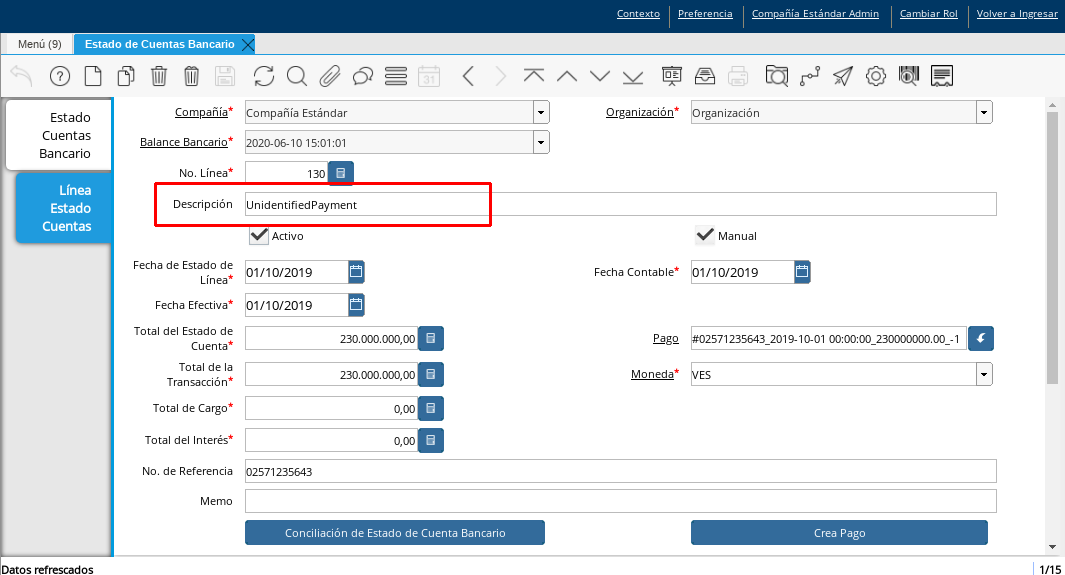Open the Preferencia link
This screenshot has width=1065, height=575.
point(705,14)
